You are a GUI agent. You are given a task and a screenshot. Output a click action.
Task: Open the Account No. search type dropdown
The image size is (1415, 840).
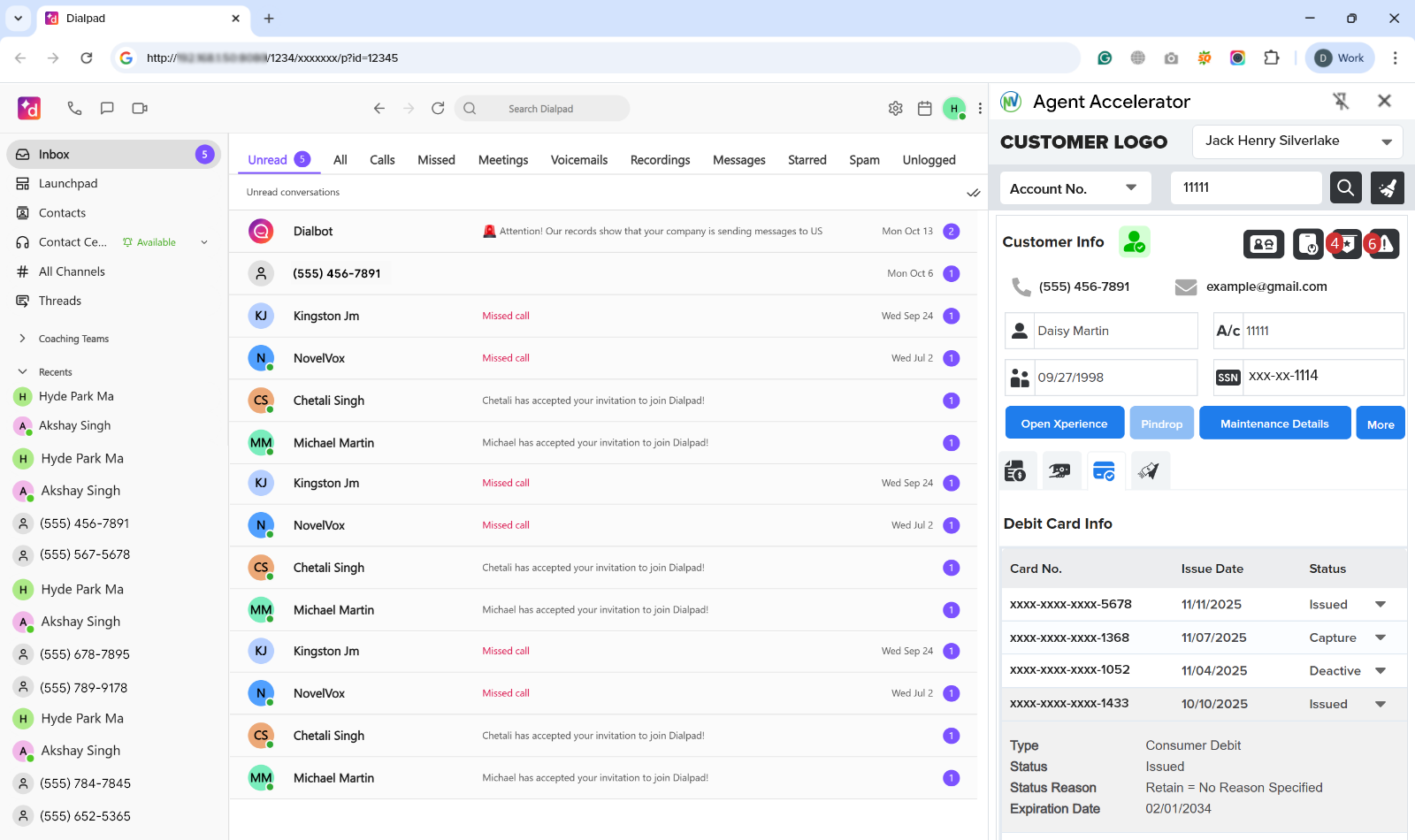[x=1075, y=187]
